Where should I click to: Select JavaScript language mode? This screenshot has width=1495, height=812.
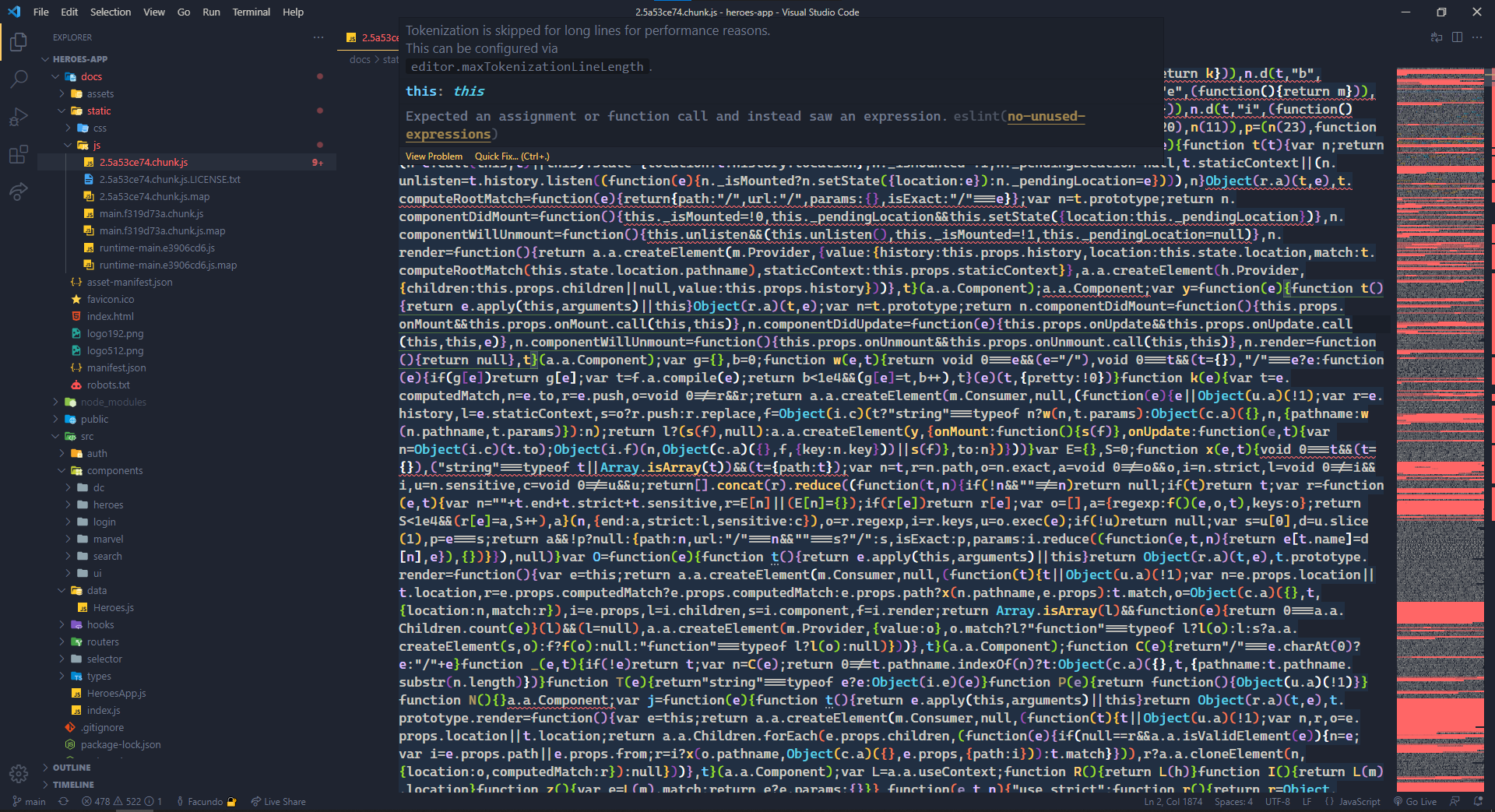(1359, 802)
